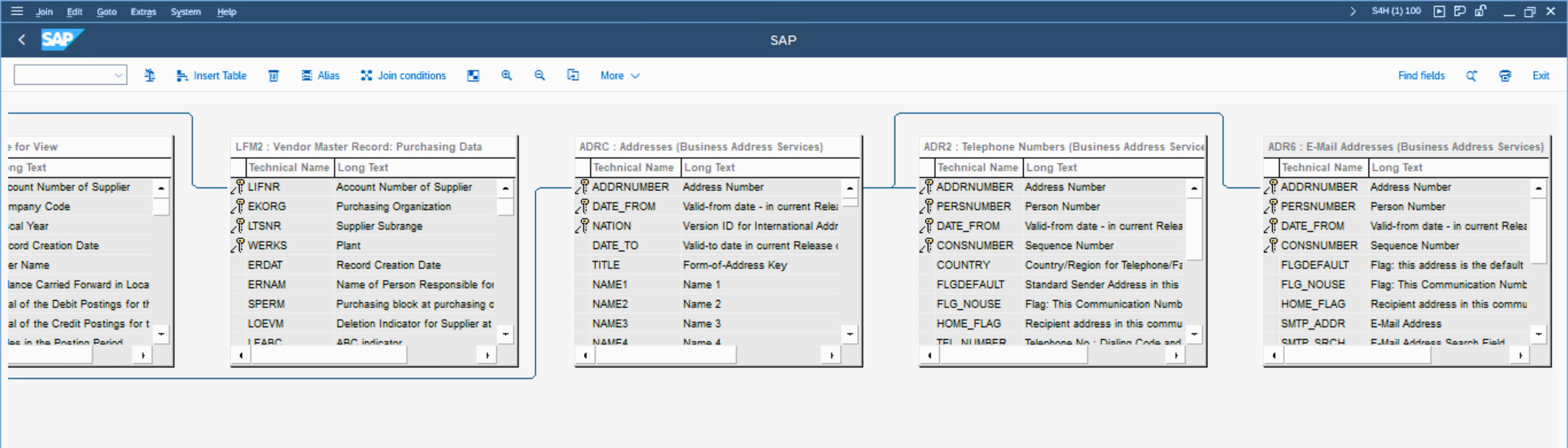The width and height of the screenshot is (1568, 448).
Task: Click the search icon next to Find fields
Action: (1471, 75)
